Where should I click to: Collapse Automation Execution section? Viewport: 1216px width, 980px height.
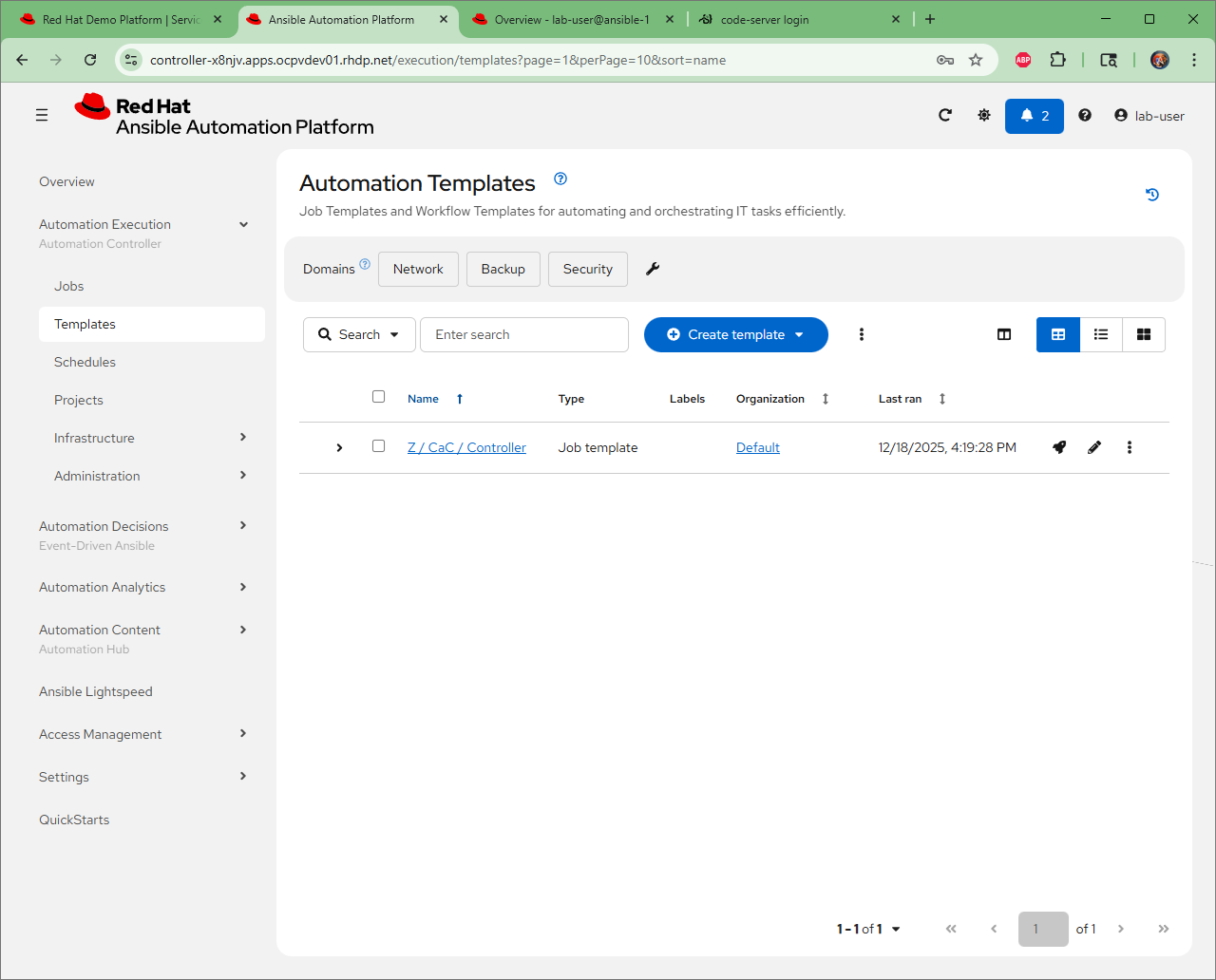click(x=244, y=225)
